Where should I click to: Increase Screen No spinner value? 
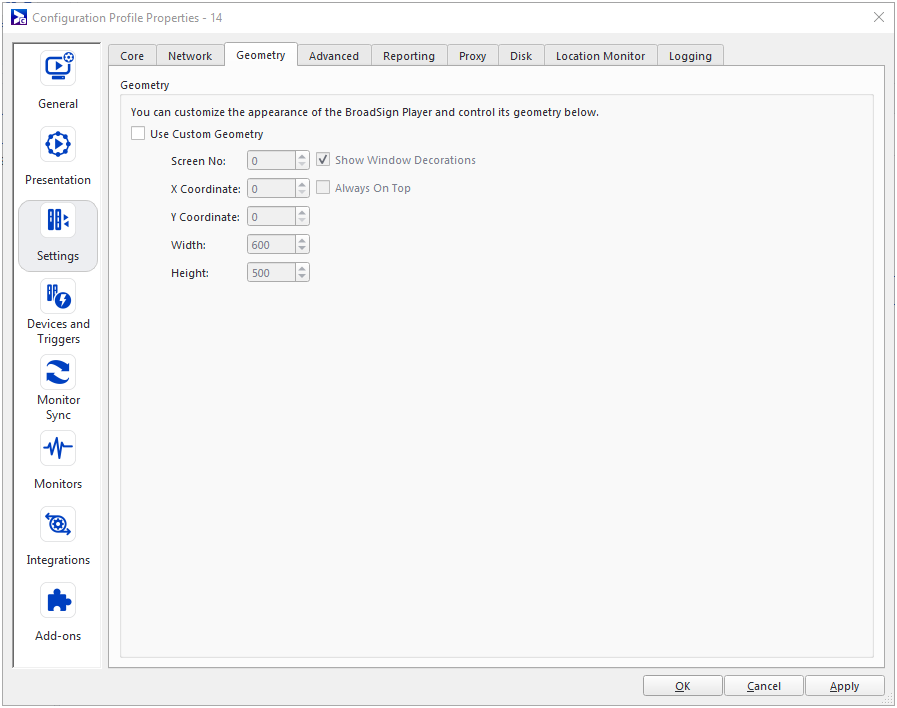pos(302,156)
